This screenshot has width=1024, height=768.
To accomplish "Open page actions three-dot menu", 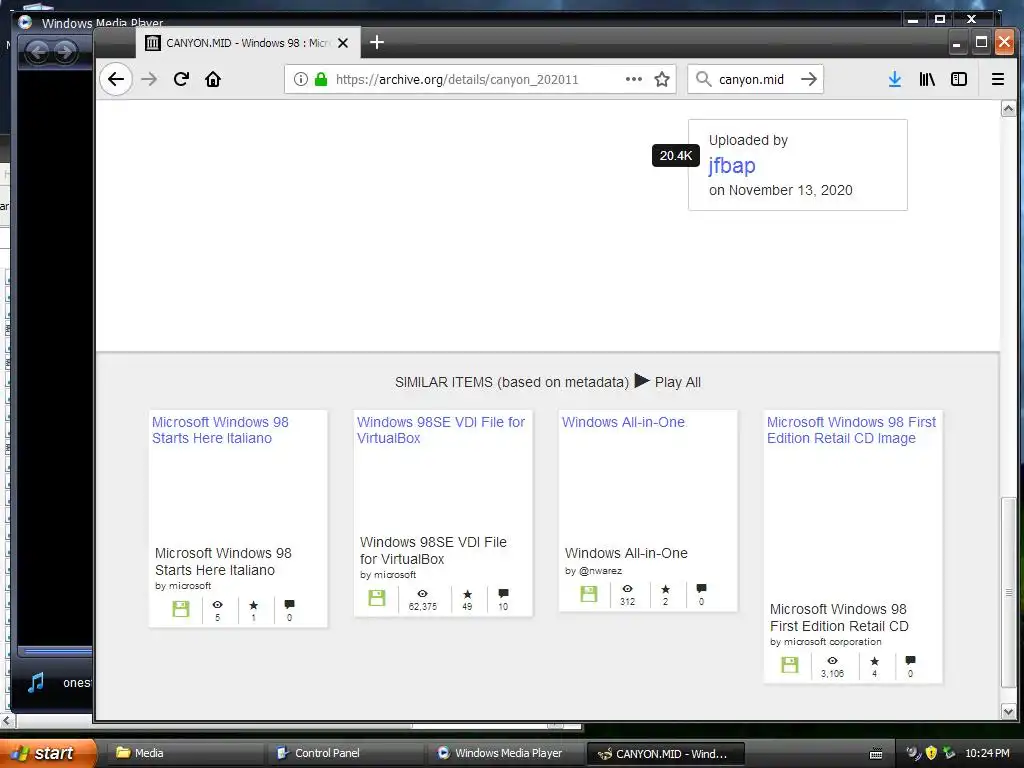I will click(633, 80).
